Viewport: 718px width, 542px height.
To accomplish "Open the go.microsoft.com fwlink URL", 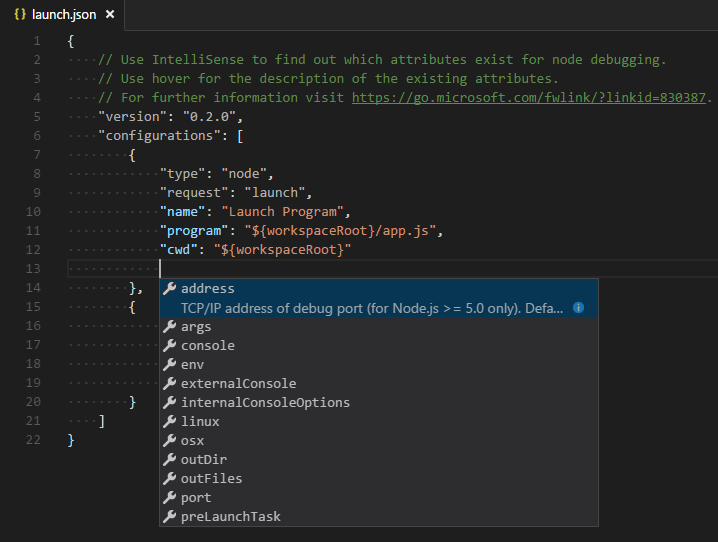I will 530,98.
